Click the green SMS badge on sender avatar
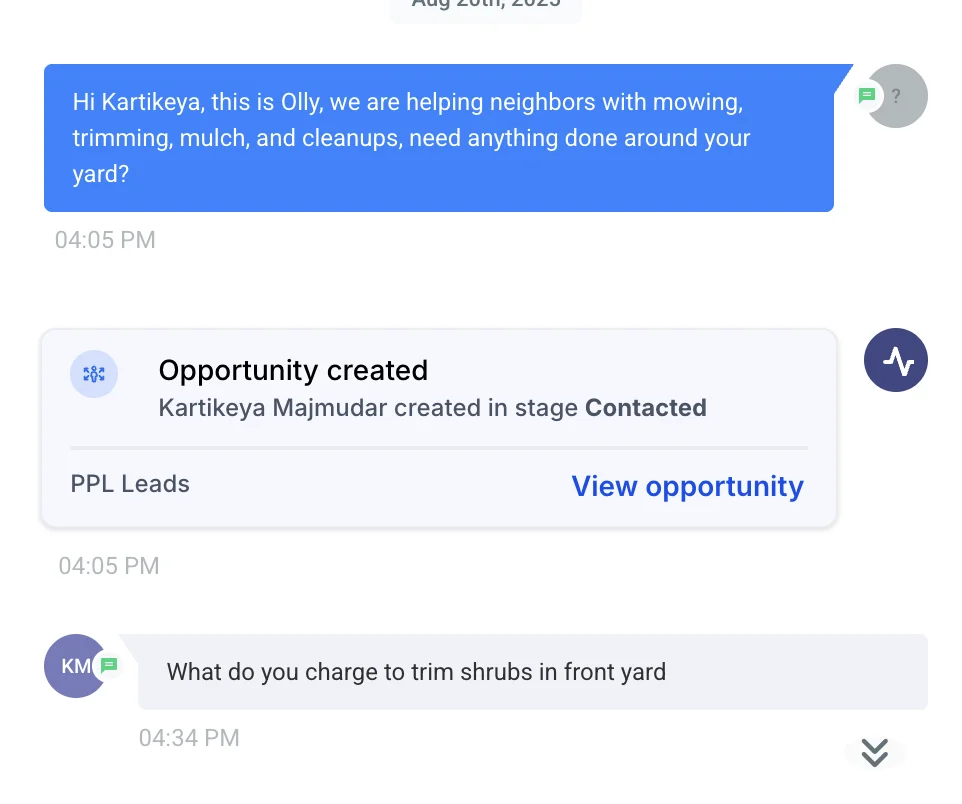962x804 pixels. [867, 96]
